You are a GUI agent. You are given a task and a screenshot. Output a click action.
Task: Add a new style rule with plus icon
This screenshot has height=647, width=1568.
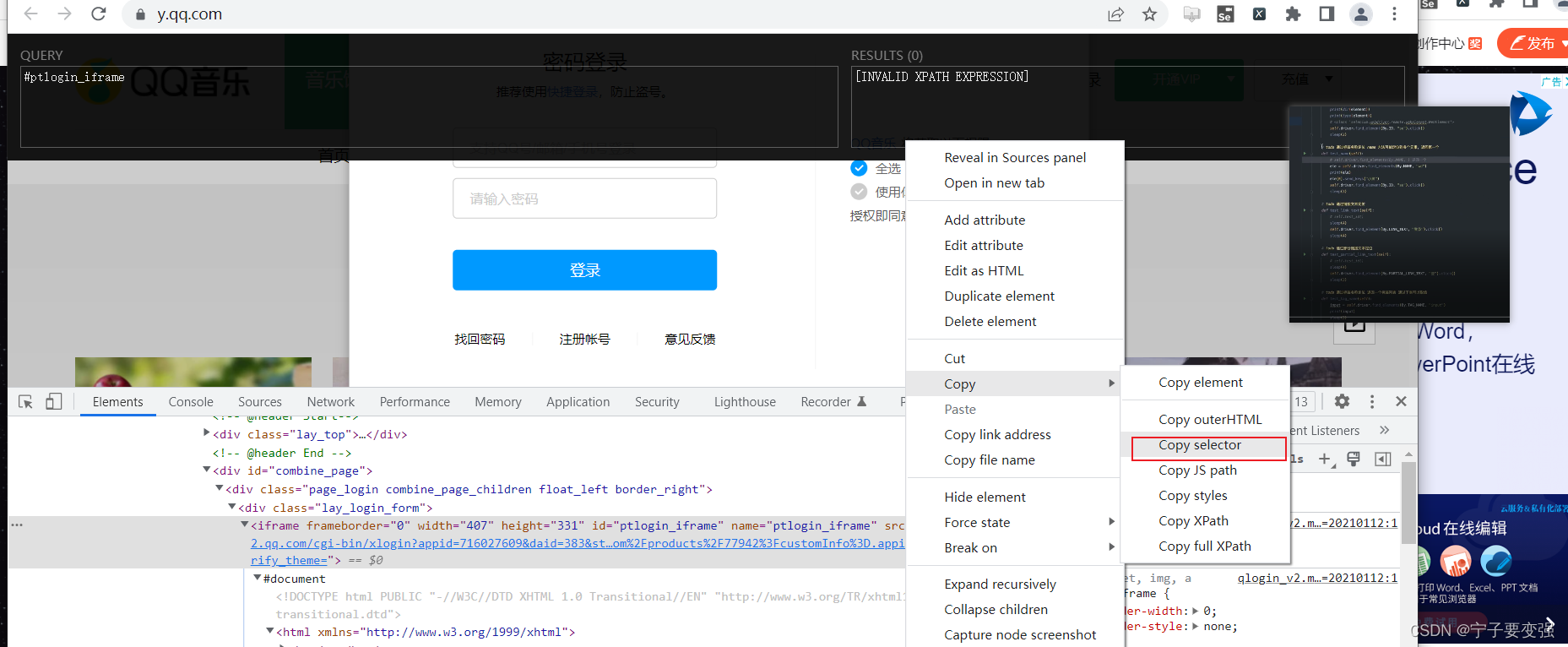(1325, 459)
